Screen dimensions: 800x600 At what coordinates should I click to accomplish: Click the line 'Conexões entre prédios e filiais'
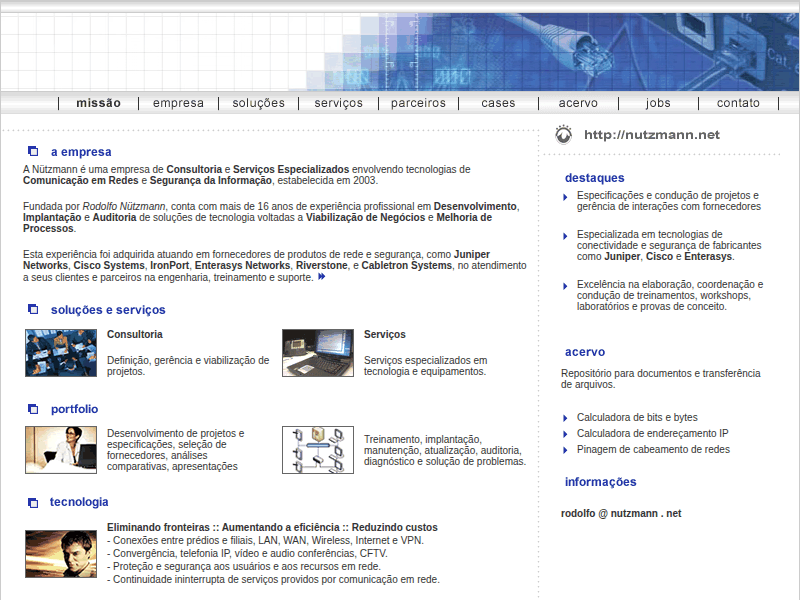click(265, 540)
